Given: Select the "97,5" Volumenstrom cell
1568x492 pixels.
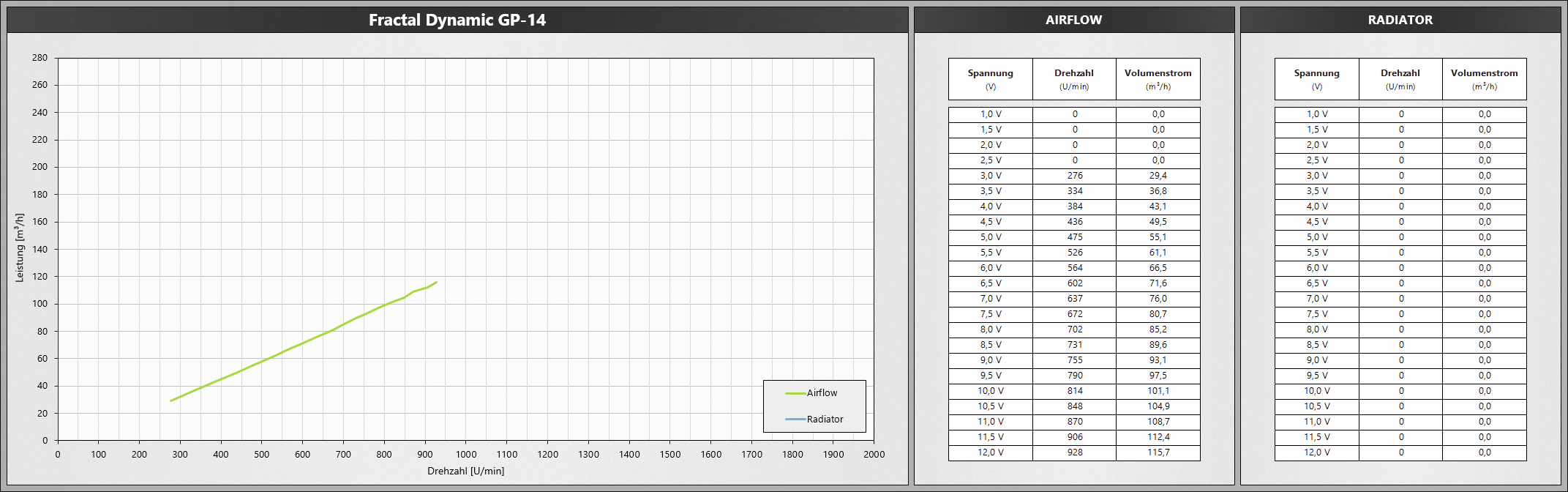Looking at the screenshot, I should [x=1158, y=376].
